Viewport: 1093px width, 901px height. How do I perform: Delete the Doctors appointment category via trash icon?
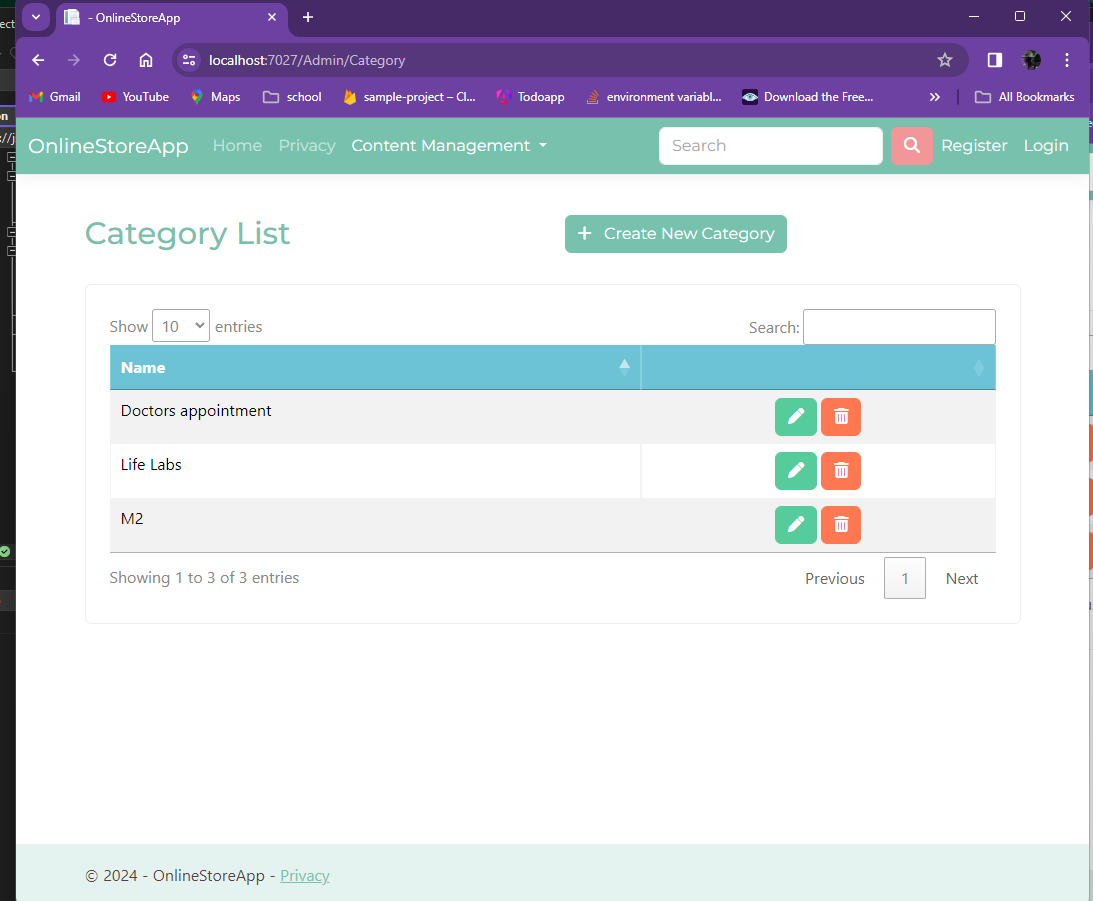pos(841,417)
